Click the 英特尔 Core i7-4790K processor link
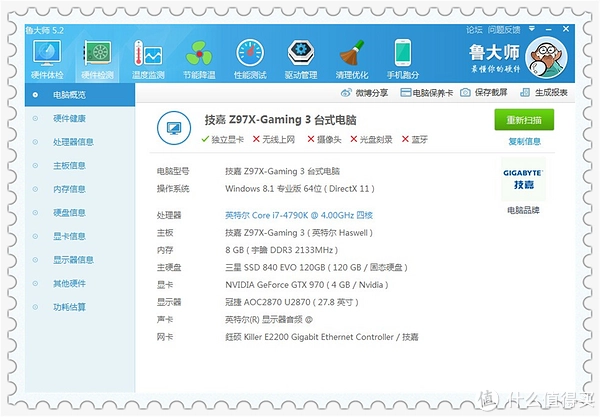The width and height of the screenshot is (600, 417). point(299,215)
